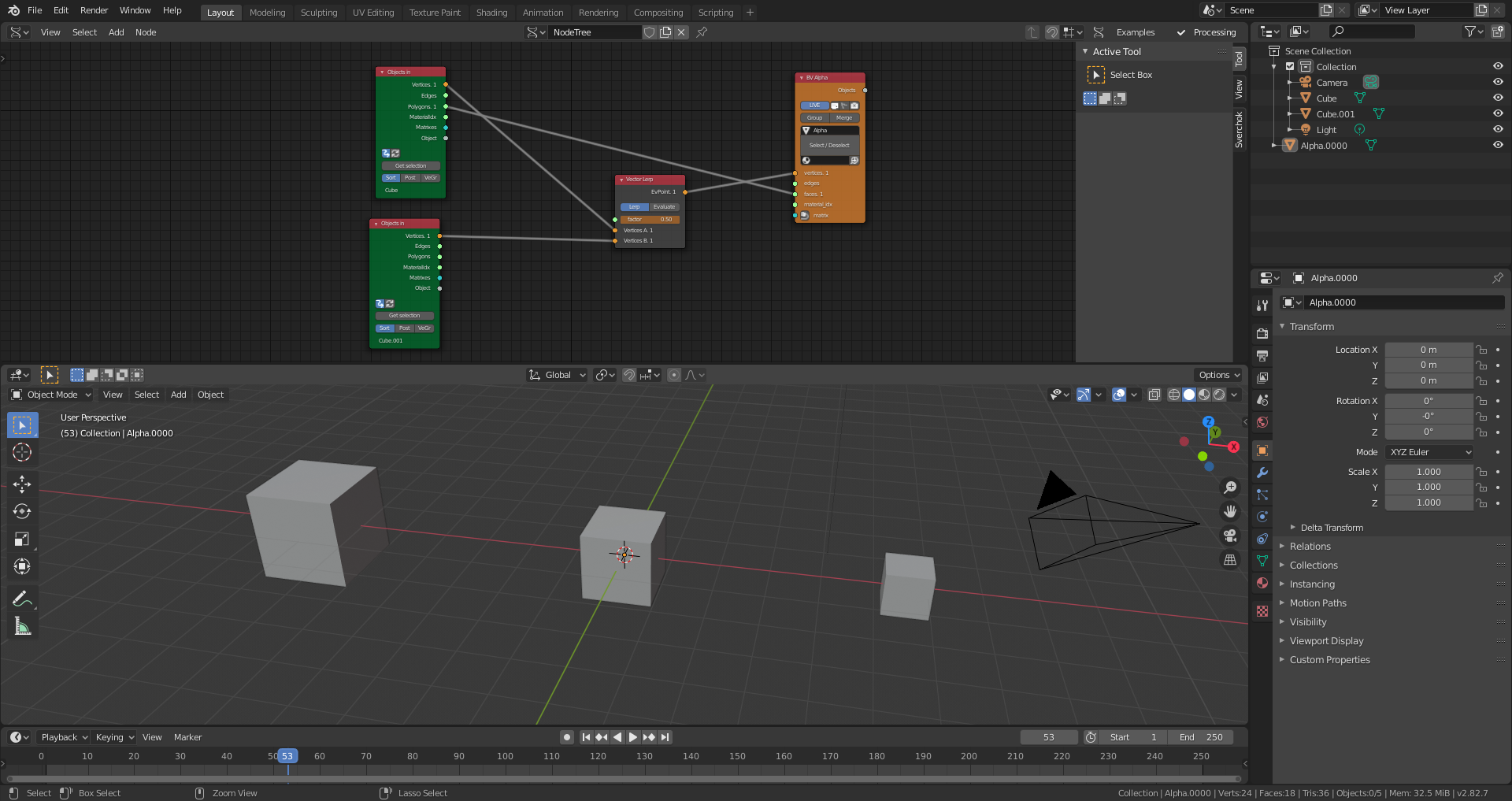Image resolution: width=1512 pixels, height=801 pixels.
Task: Select the Measure tool in the viewport toolbar
Action: coord(22,625)
